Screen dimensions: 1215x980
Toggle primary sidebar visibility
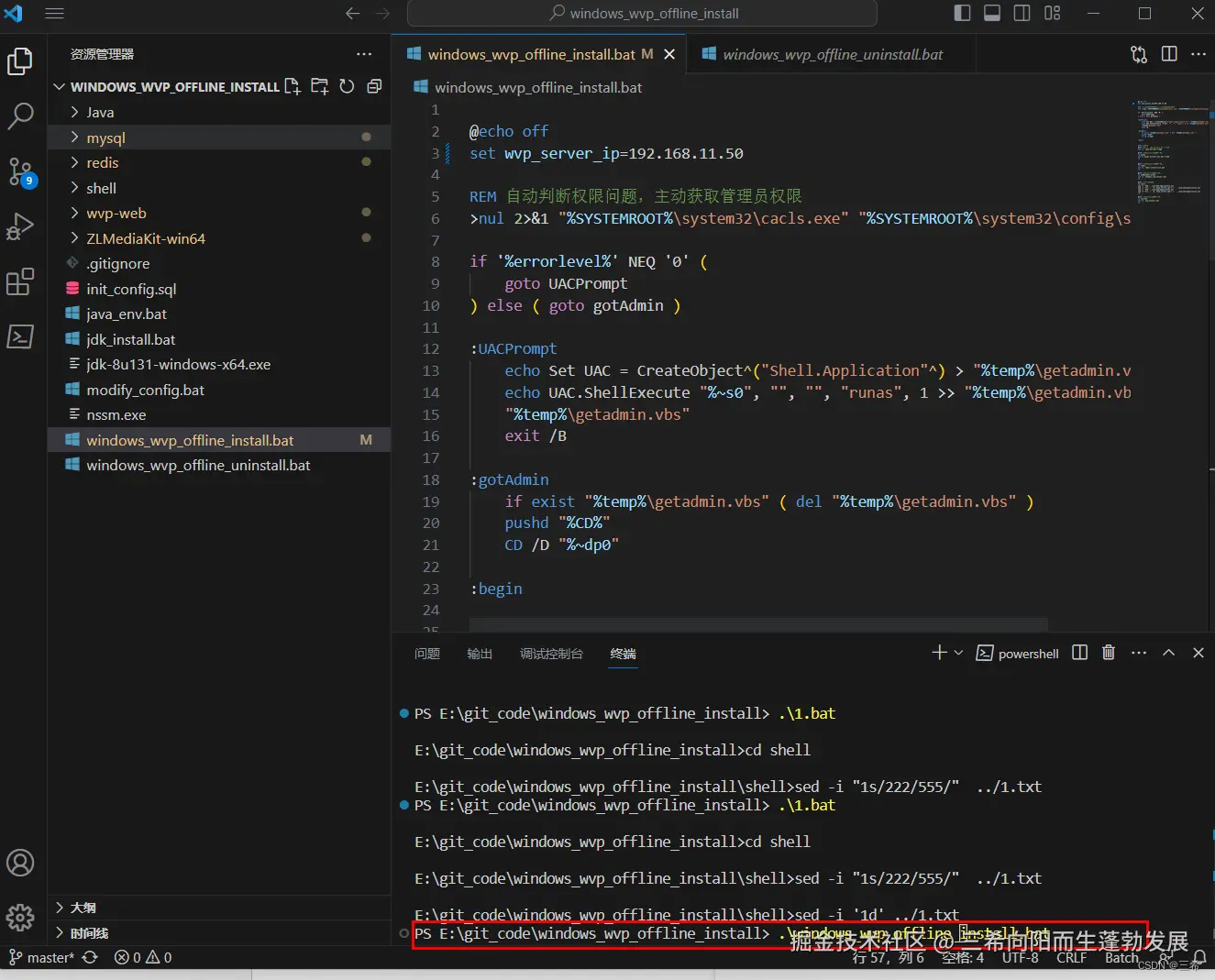(x=962, y=13)
